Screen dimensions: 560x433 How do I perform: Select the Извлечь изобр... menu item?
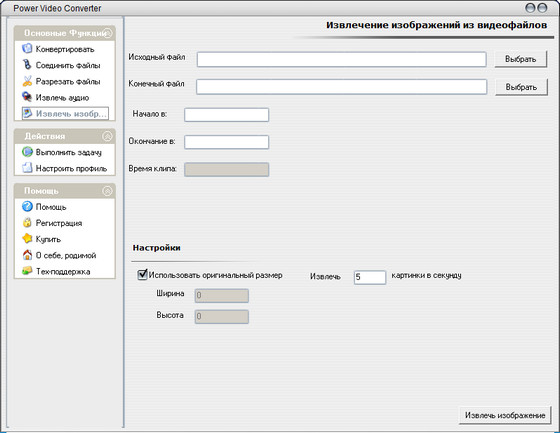(65, 114)
